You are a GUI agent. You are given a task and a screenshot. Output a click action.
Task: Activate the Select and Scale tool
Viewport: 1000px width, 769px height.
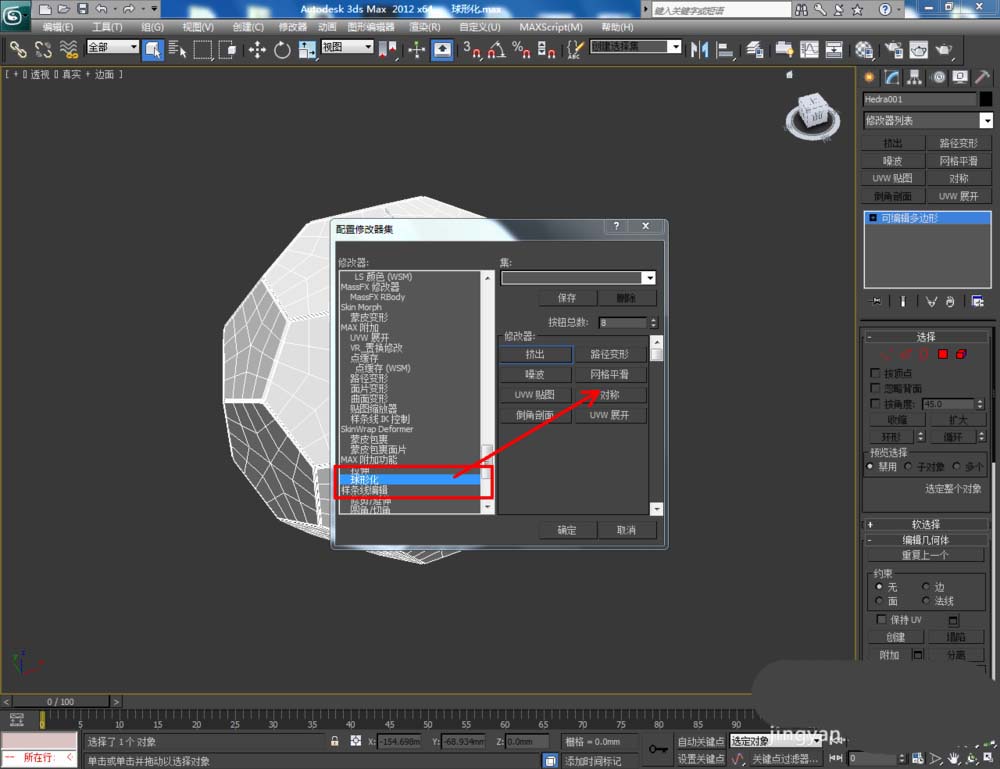(x=307, y=49)
